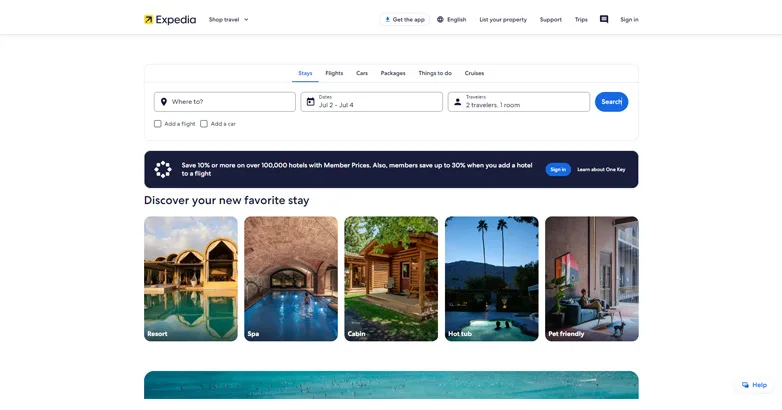Open the Cabin stay card
The height and width of the screenshot is (410, 782).
click(391, 279)
